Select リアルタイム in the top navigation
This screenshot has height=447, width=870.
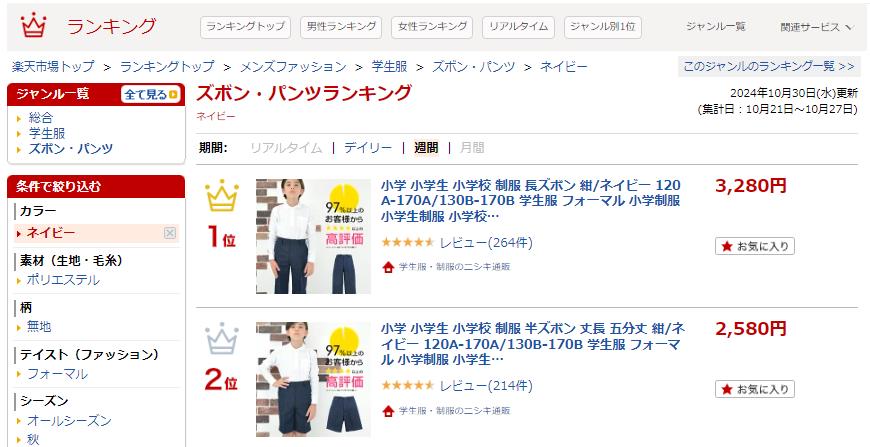[x=519, y=27]
